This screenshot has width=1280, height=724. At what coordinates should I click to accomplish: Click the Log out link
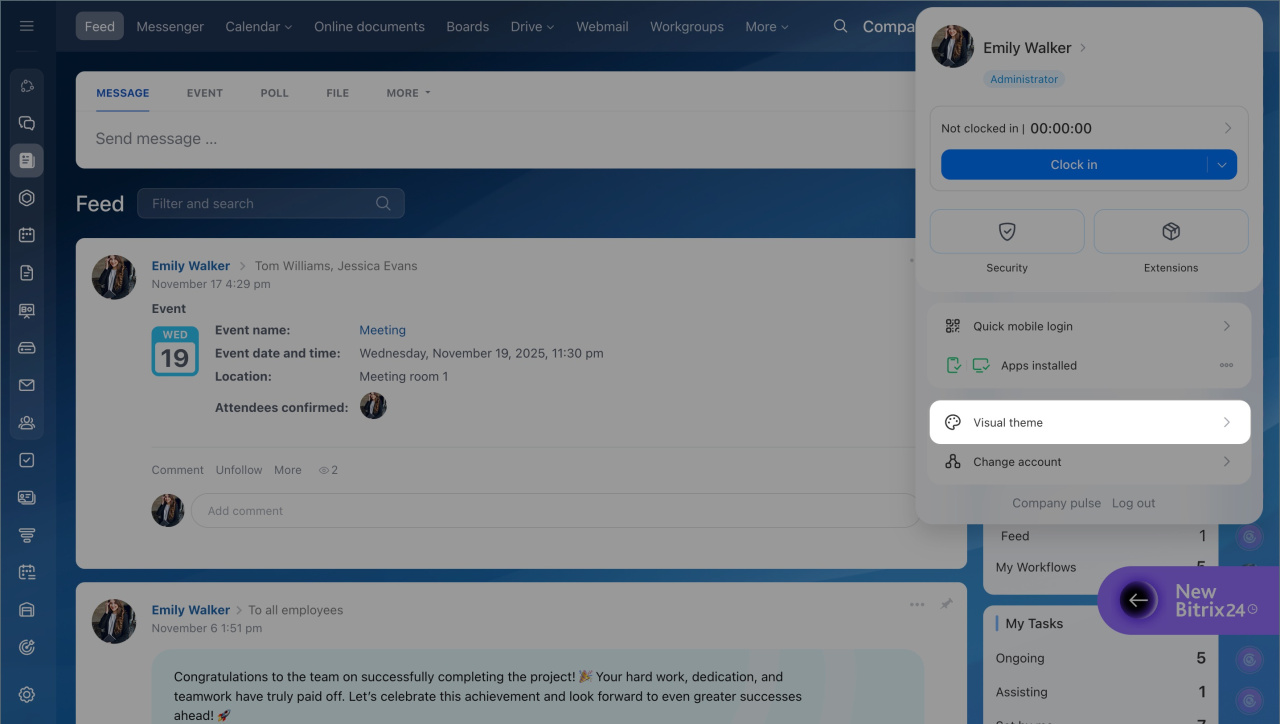(x=1133, y=503)
